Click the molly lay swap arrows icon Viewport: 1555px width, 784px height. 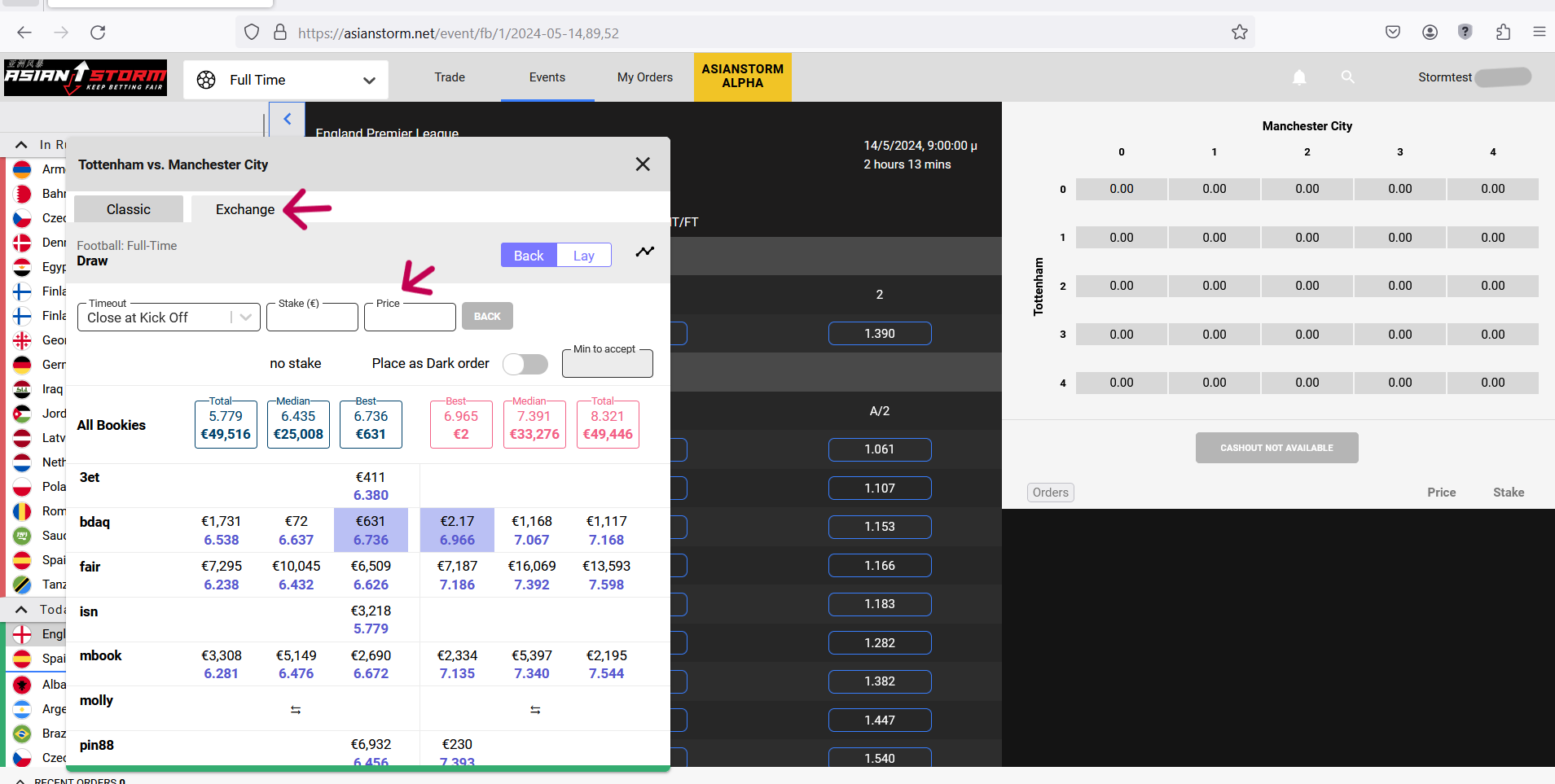pyautogui.click(x=535, y=710)
